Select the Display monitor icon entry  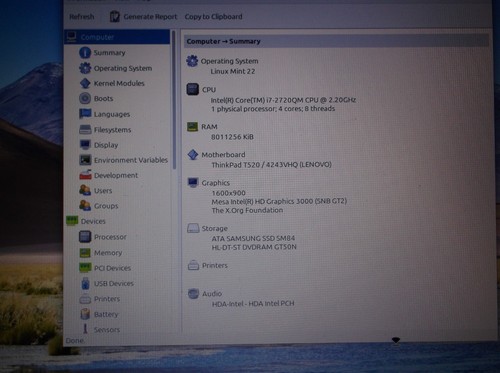[x=85, y=145]
